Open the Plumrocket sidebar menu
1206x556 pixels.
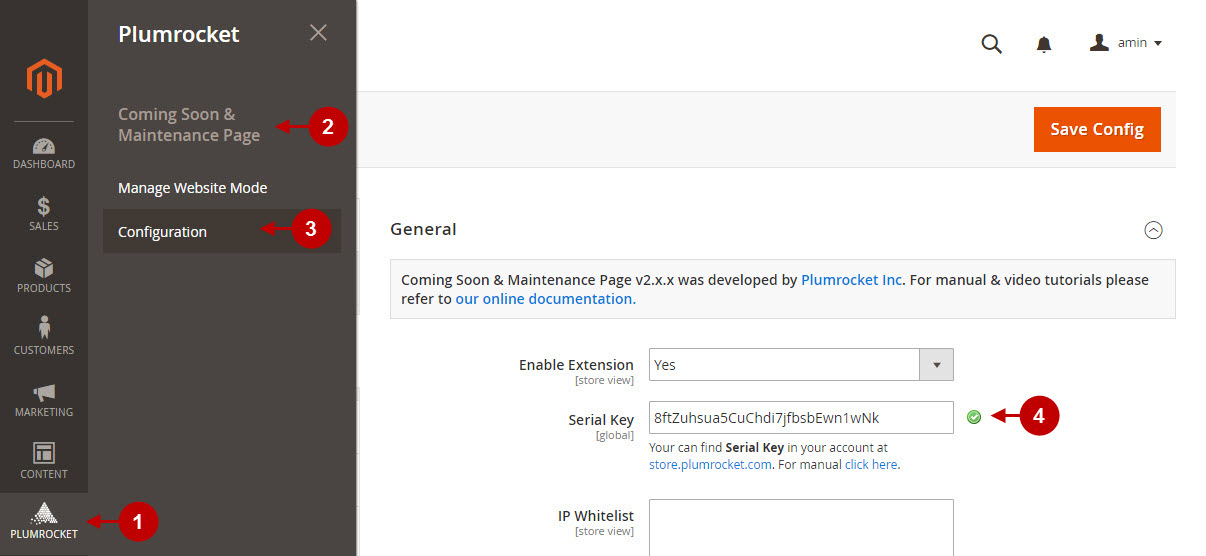(44, 520)
